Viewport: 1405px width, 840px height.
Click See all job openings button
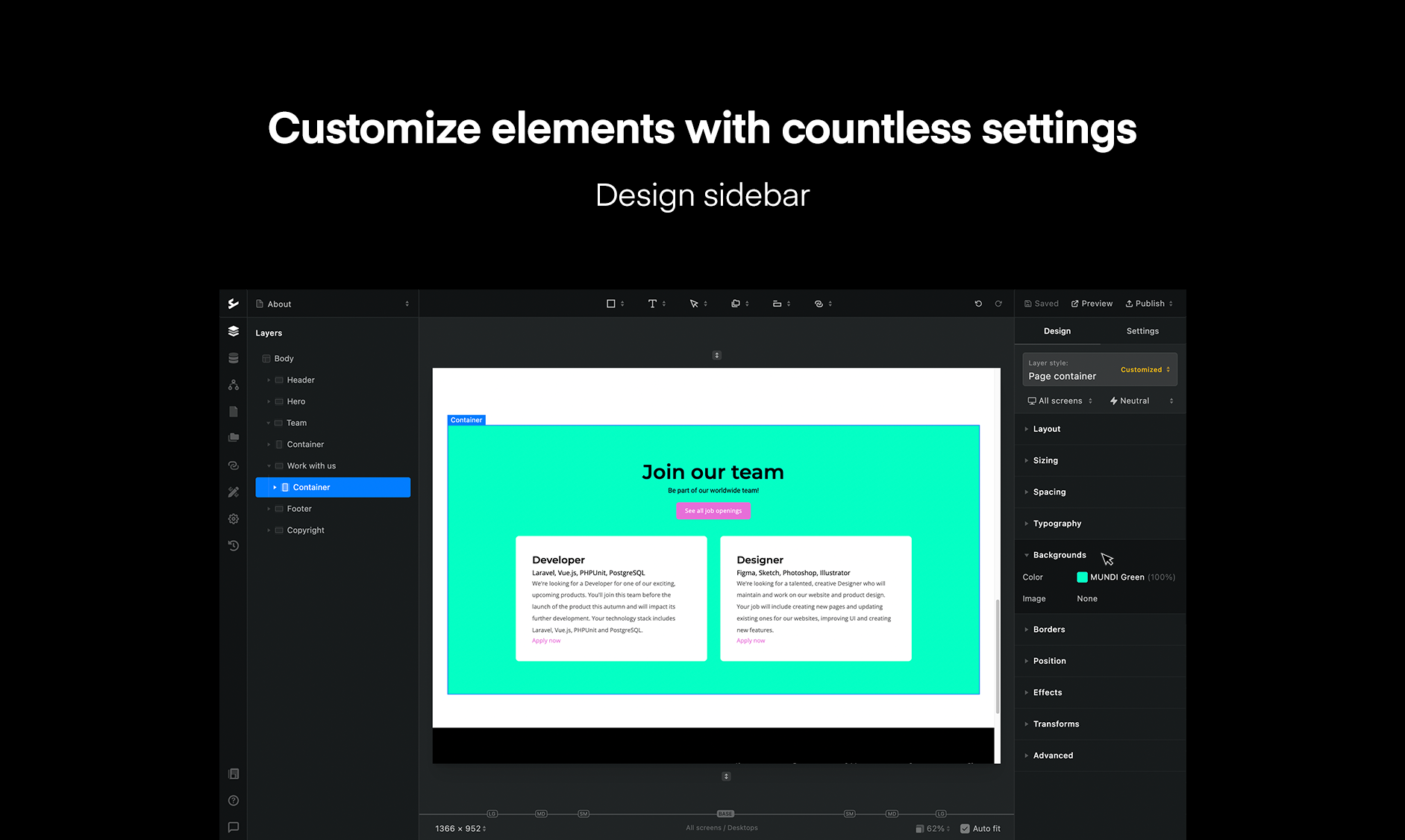point(713,511)
